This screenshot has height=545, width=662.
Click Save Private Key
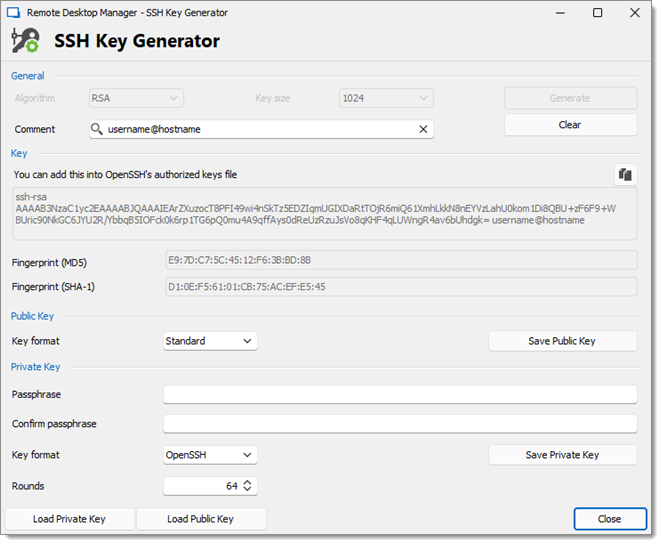point(562,455)
